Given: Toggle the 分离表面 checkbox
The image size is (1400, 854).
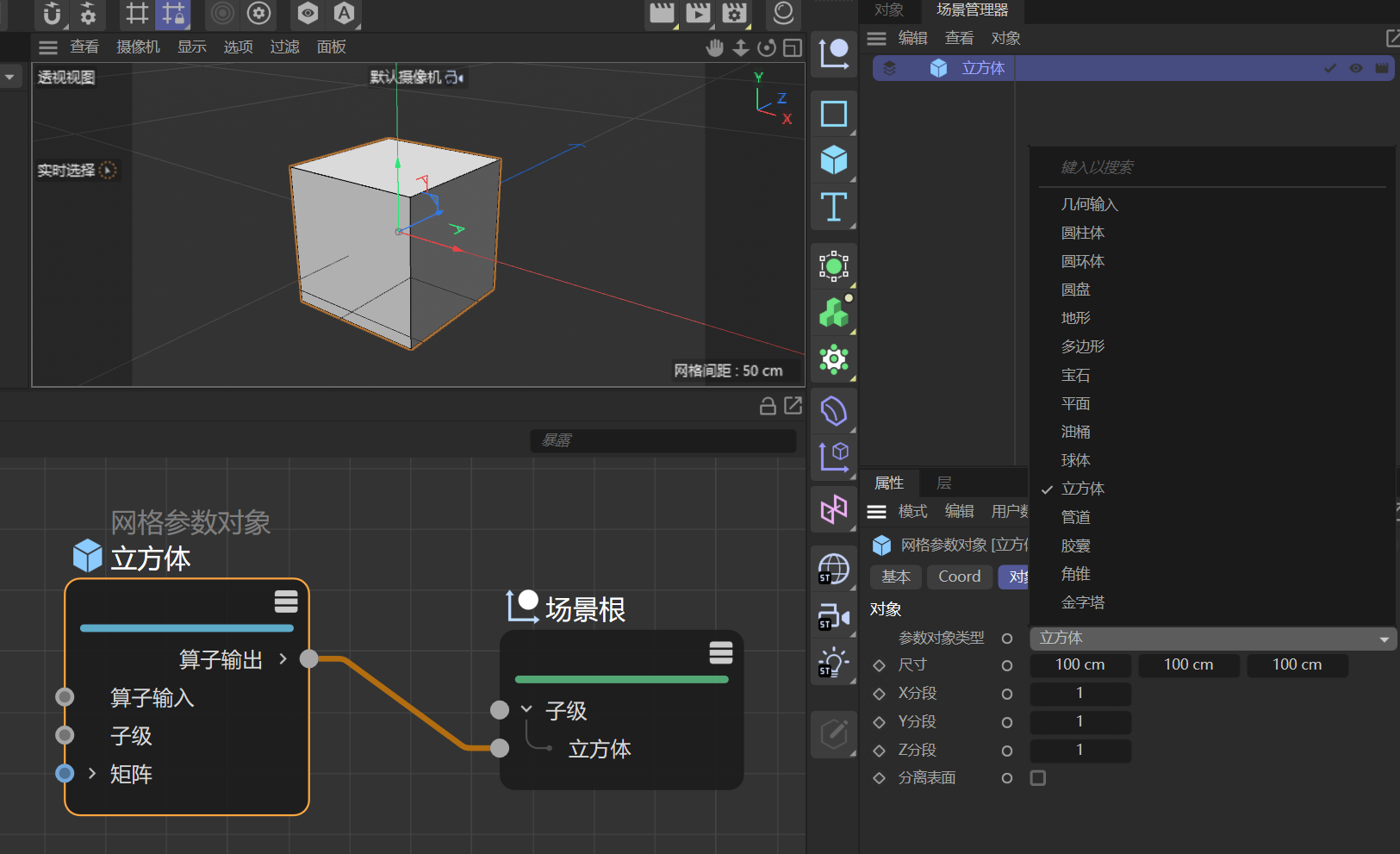Looking at the screenshot, I should 1037,777.
